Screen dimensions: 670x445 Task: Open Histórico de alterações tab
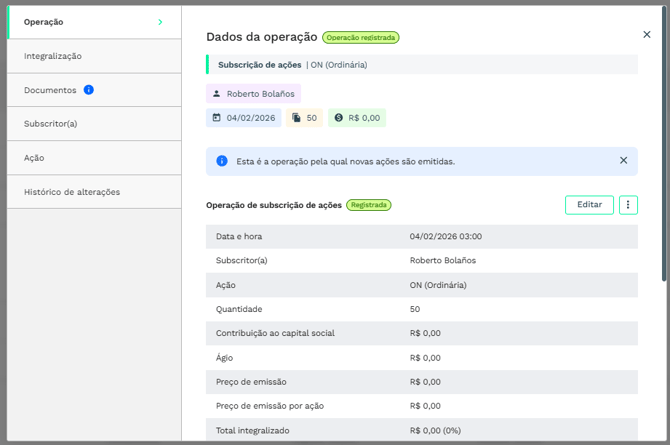point(72,192)
